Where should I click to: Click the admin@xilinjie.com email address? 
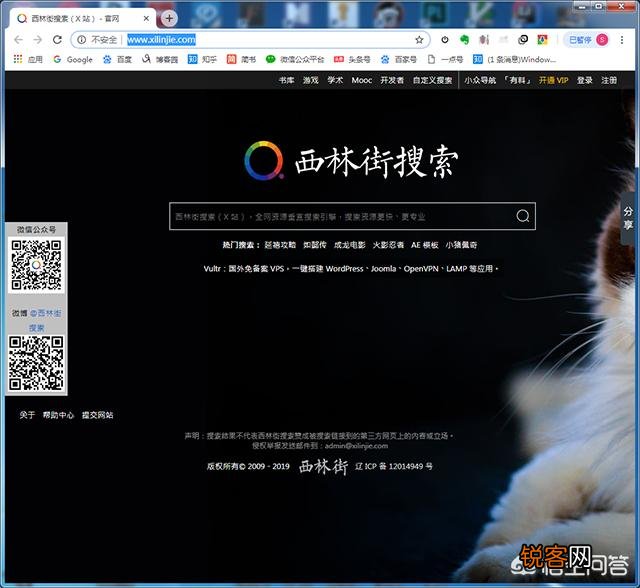(356, 446)
